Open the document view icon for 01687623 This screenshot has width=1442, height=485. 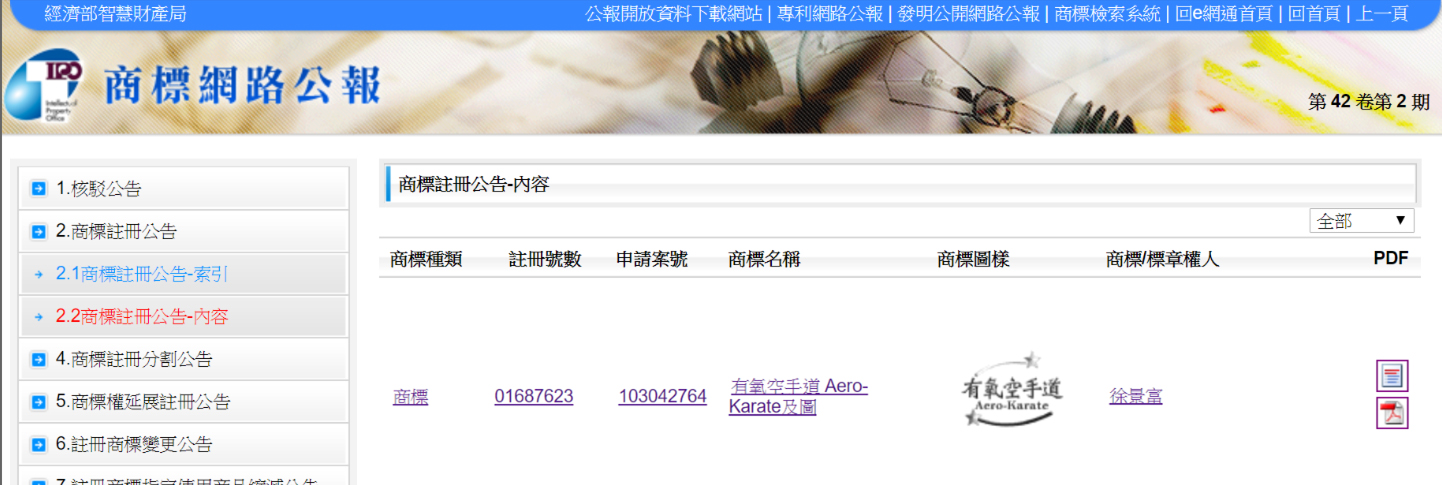coord(1392,376)
